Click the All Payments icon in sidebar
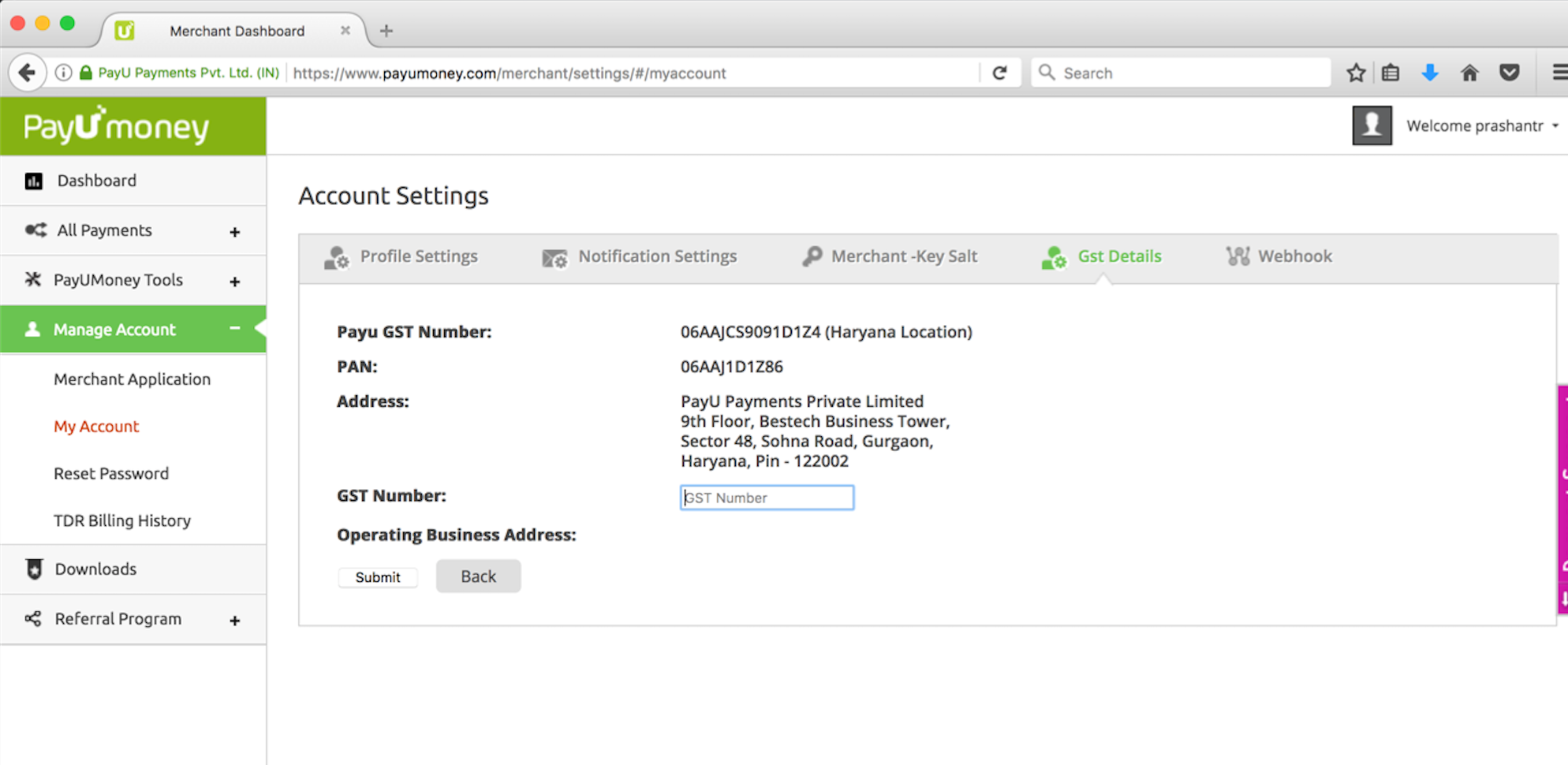The height and width of the screenshot is (765, 1568). [x=35, y=229]
